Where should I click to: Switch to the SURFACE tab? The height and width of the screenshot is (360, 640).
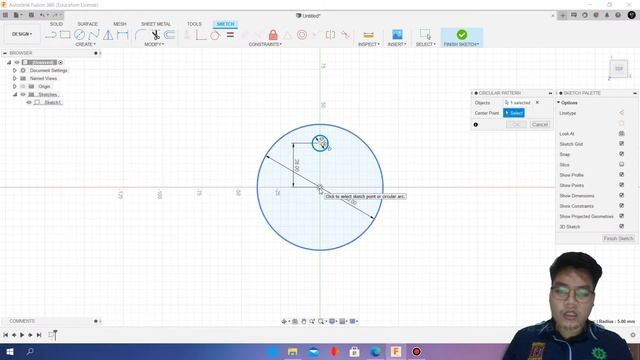point(87,24)
